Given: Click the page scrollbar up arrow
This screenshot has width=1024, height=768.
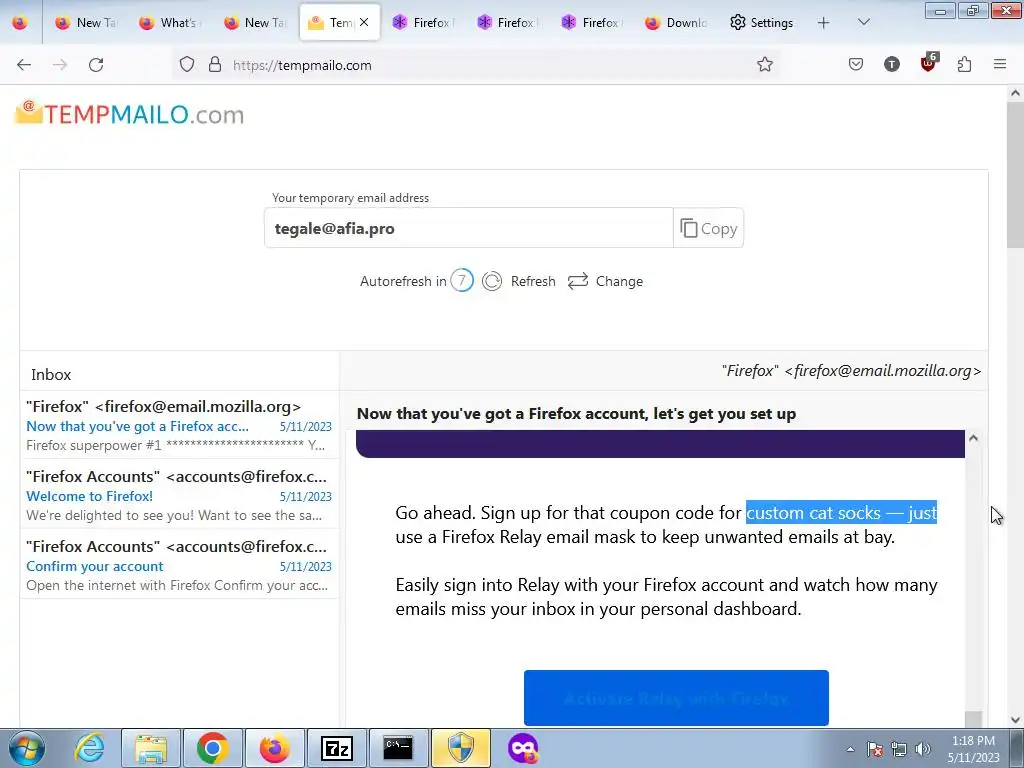Looking at the screenshot, I should (1015, 93).
